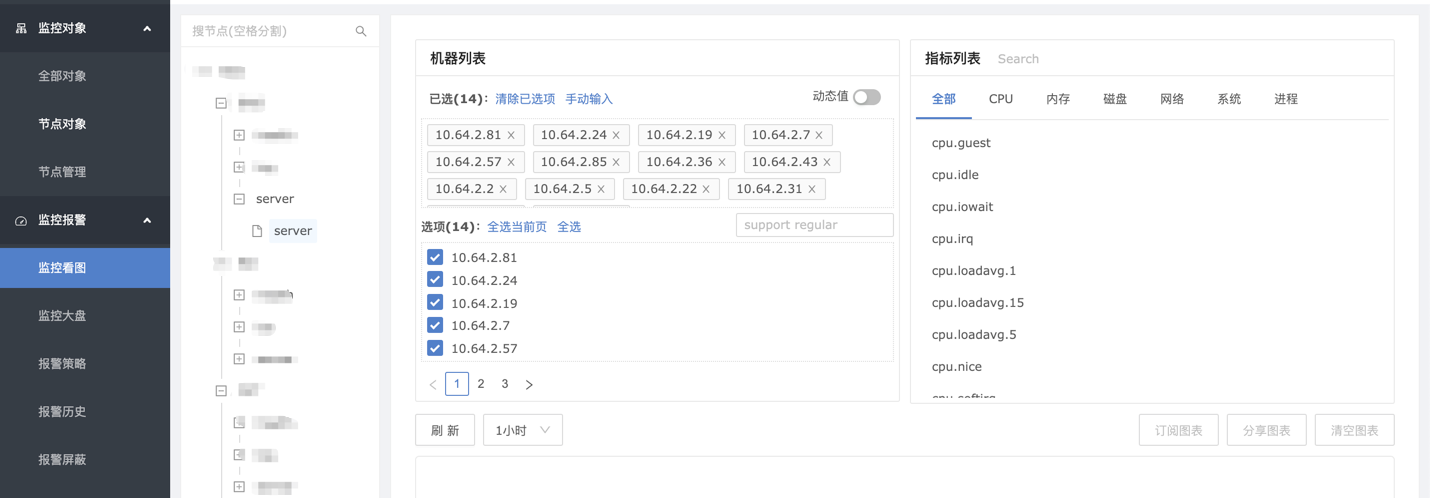
Task: Remove tag 10.64.2.85 with its x icon
Action: tap(616, 162)
